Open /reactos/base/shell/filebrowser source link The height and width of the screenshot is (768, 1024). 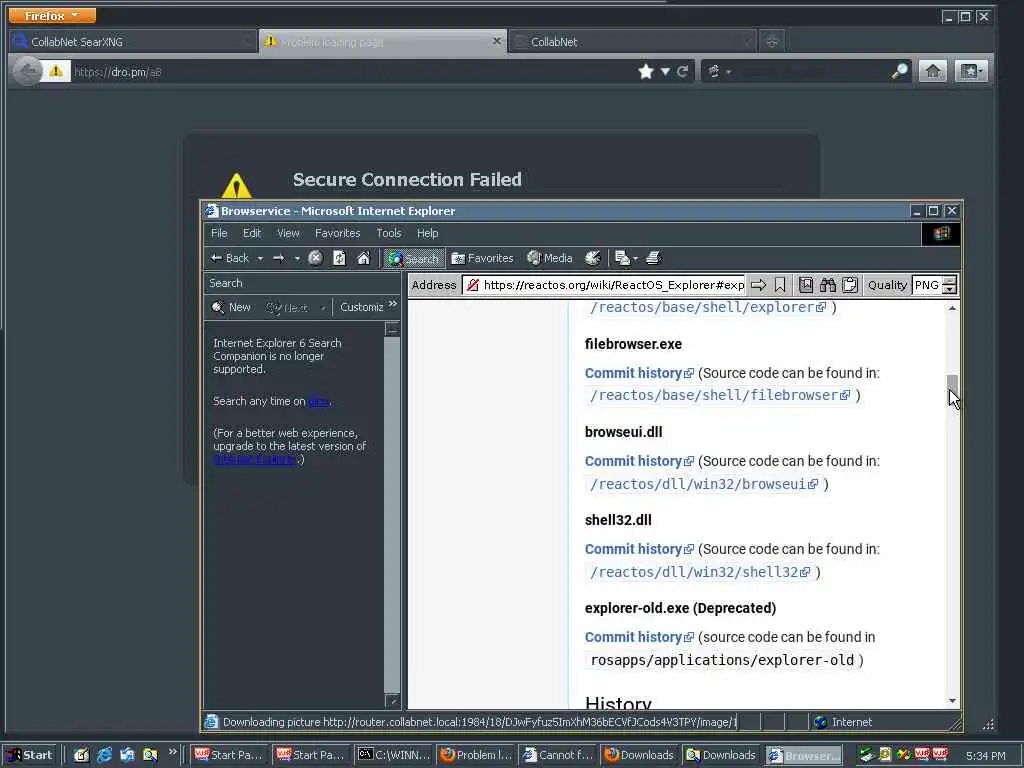[x=720, y=395]
